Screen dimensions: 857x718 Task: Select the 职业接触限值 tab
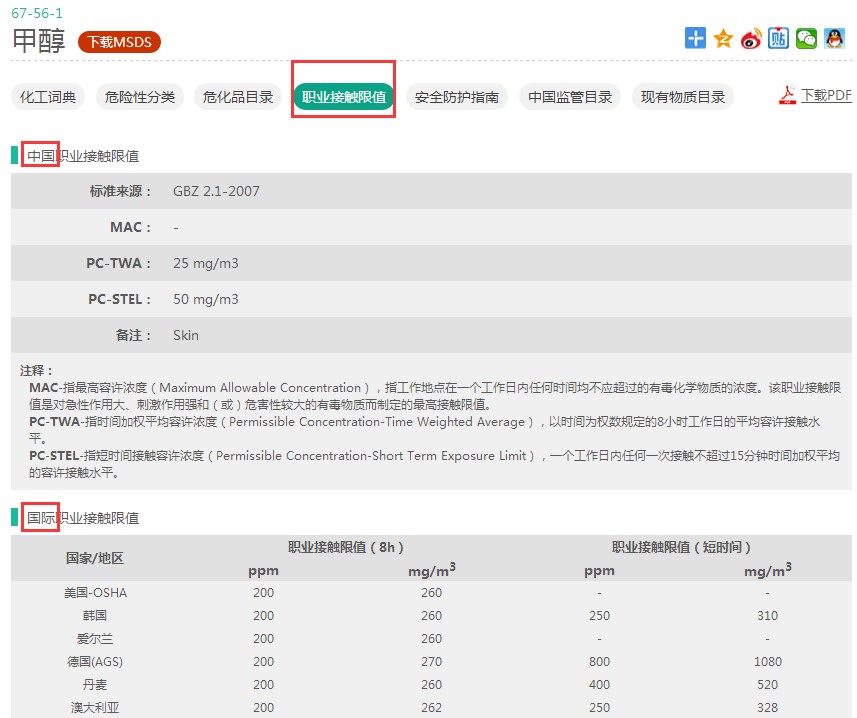pyautogui.click(x=343, y=97)
